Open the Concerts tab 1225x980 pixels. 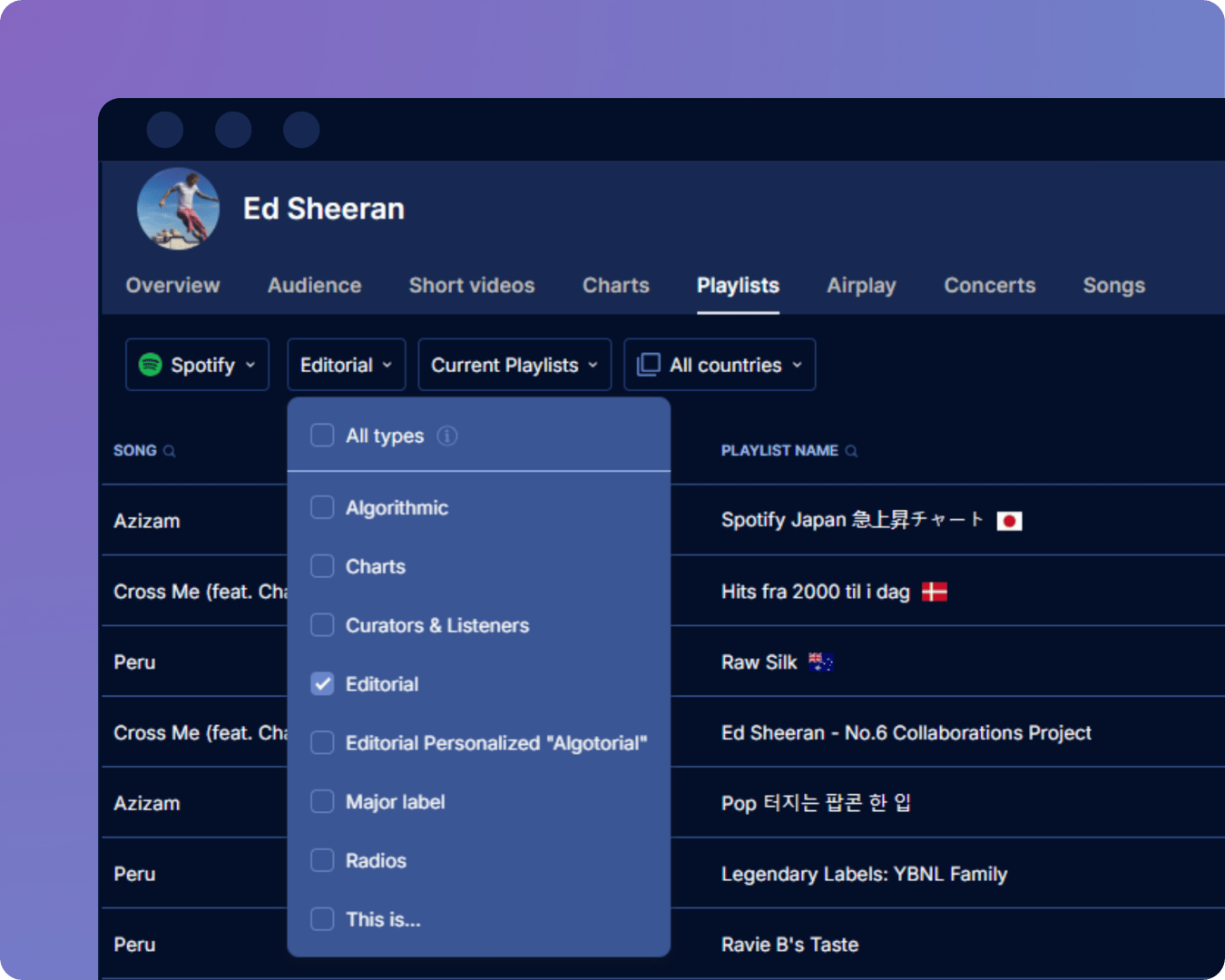989,285
